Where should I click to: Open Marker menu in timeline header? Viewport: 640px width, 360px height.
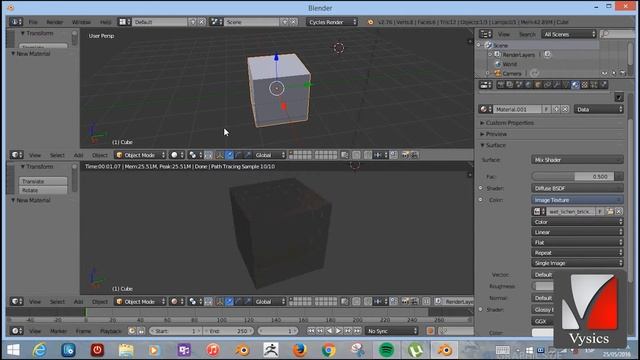58,331
